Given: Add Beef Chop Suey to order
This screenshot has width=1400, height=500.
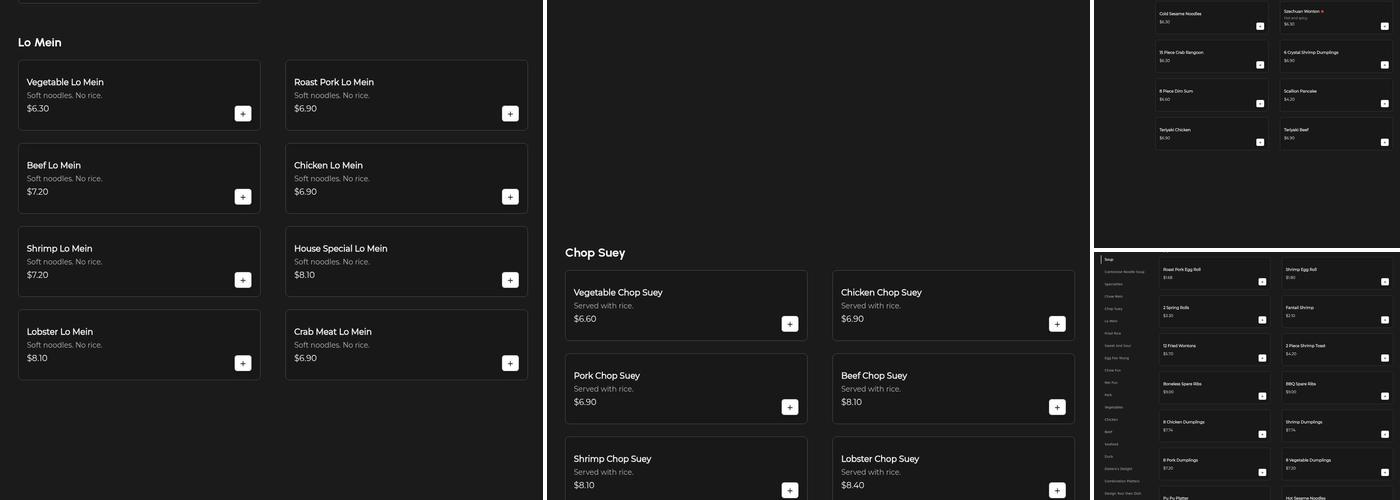Looking at the screenshot, I should pos(1057,407).
